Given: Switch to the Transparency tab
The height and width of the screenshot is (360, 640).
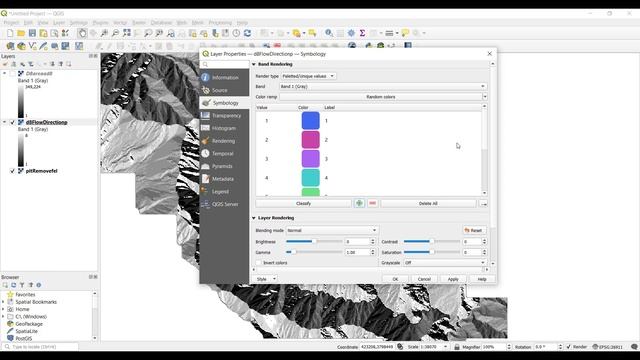Looking at the screenshot, I should pyautogui.click(x=224, y=116).
